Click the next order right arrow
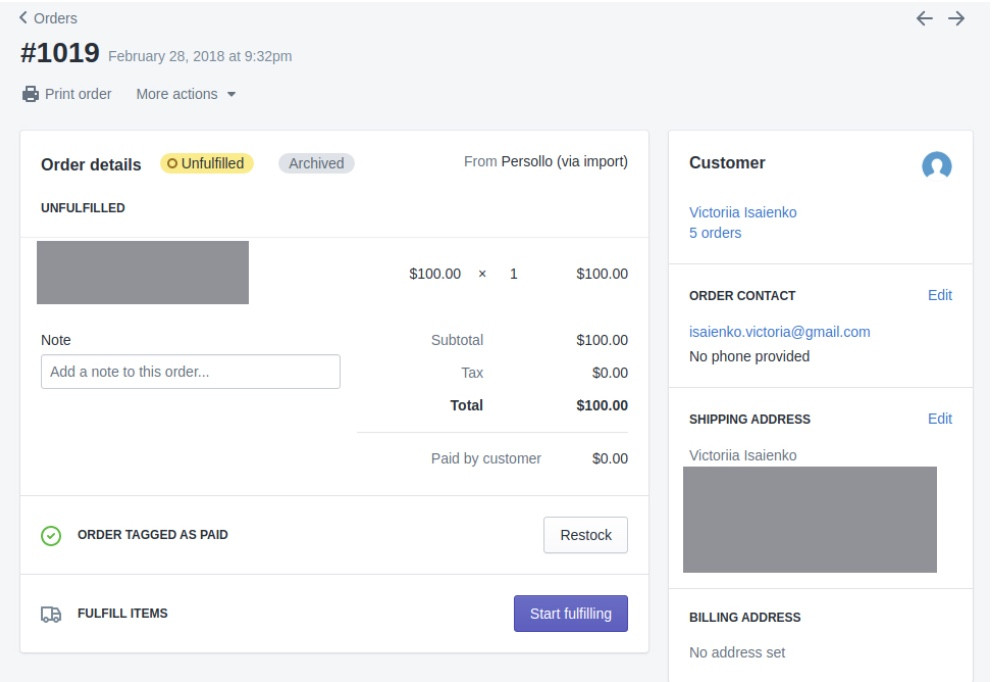This screenshot has height=682, width=992. coord(957,18)
